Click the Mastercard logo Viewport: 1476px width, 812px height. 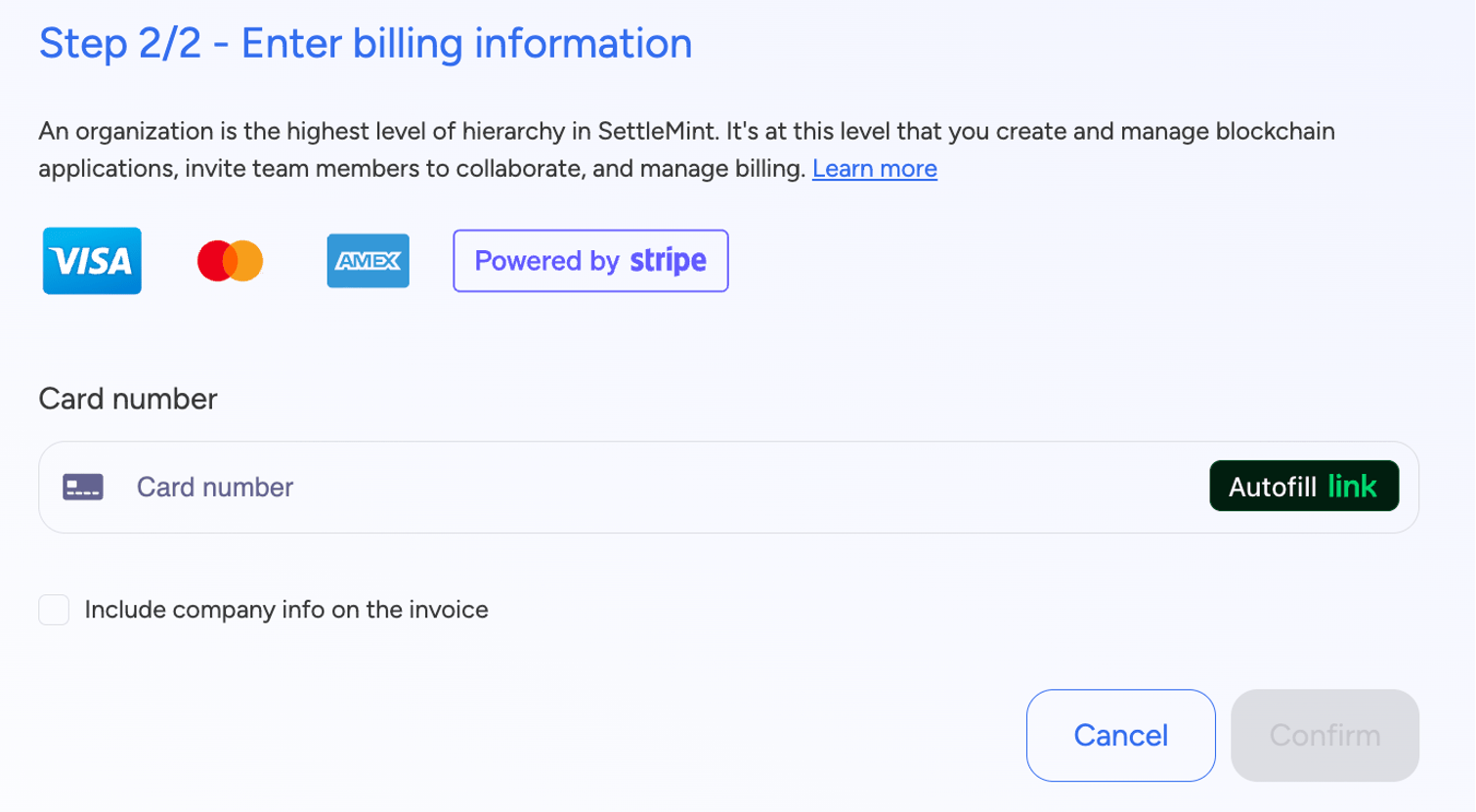230,261
